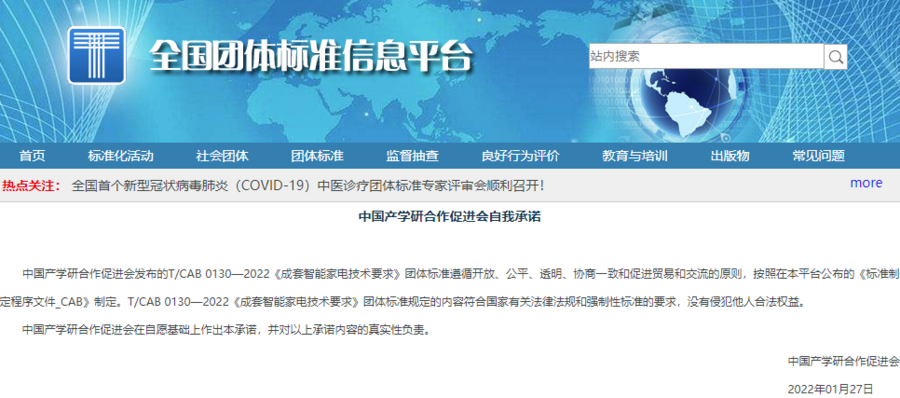This screenshot has width=900, height=398.
Task: Open the COVID-19 中医诊疗 news headline
Action: (307, 186)
